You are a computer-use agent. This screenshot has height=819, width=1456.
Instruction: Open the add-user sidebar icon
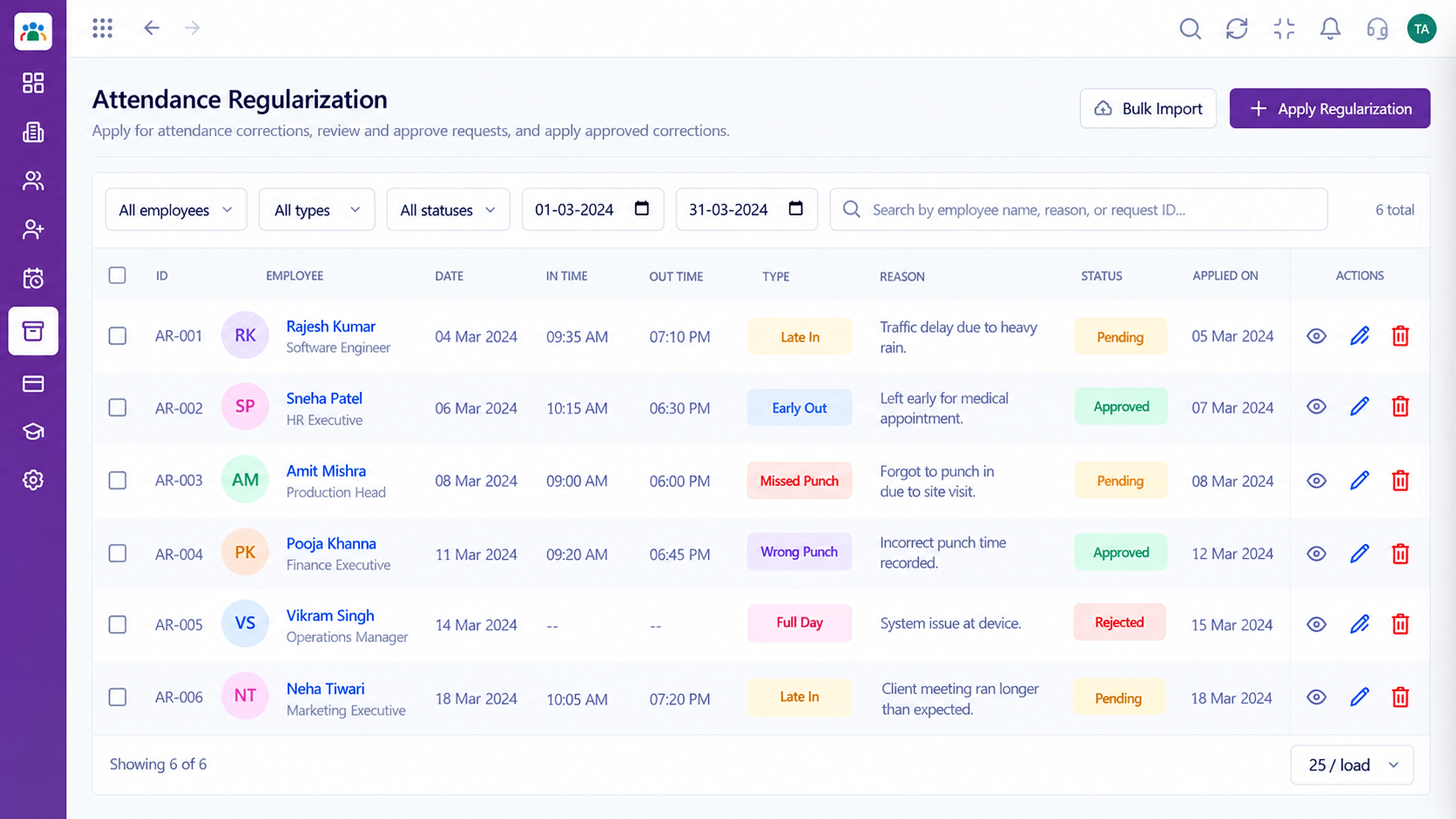point(34,229)
